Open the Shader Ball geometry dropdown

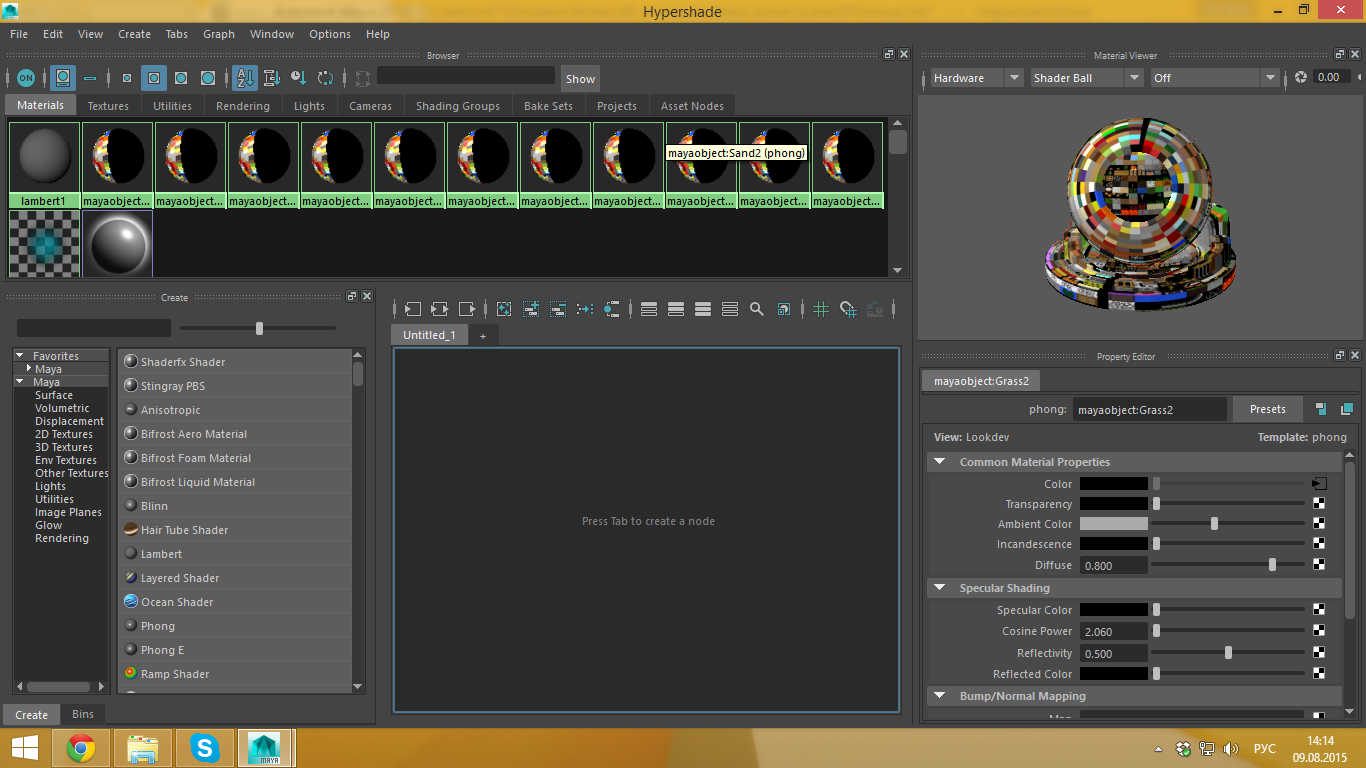pyautogui.click(x=1087, y=78)
